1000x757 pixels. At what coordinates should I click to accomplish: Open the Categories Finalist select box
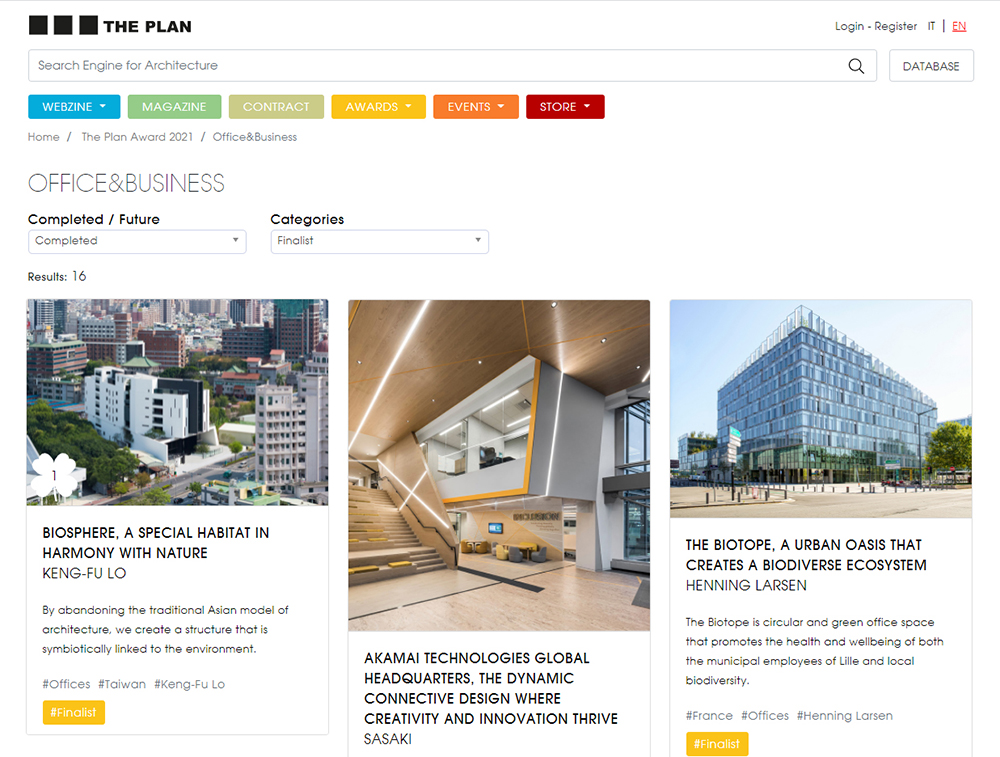[379, 241]
